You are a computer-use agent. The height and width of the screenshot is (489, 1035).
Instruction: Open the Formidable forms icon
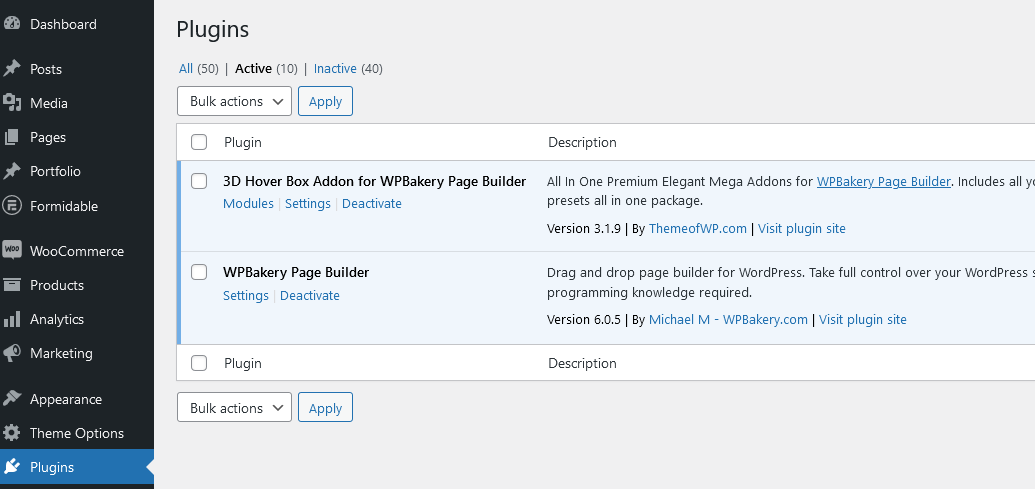pos(12,205)
